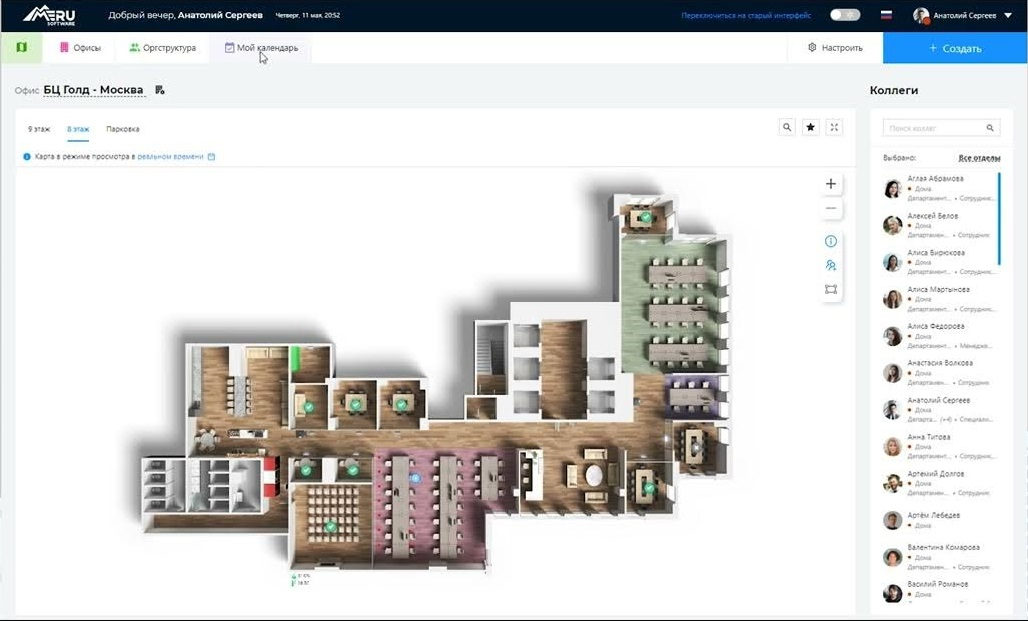Image resolution: width=1028 pixels, height=621 pixels.
Task: Open the Russian flag language selector
Action: (x=885, y=16)
